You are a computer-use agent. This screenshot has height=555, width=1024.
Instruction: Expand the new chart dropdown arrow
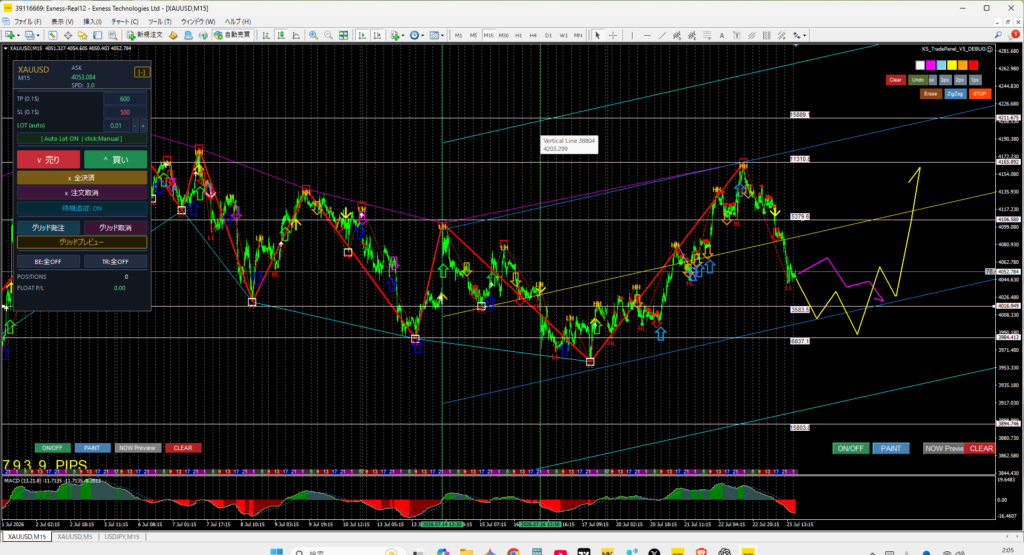coord(18,35)
